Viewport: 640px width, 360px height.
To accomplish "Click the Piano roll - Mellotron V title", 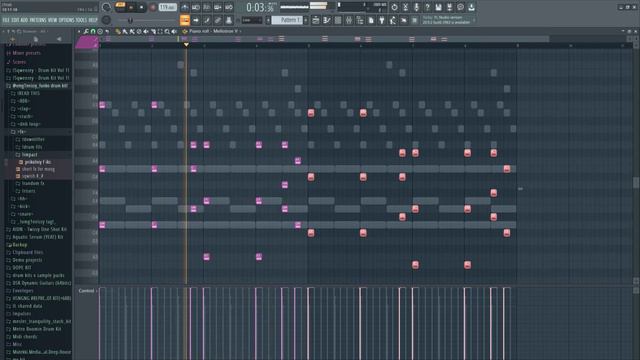I will click(x=213, y=31).
